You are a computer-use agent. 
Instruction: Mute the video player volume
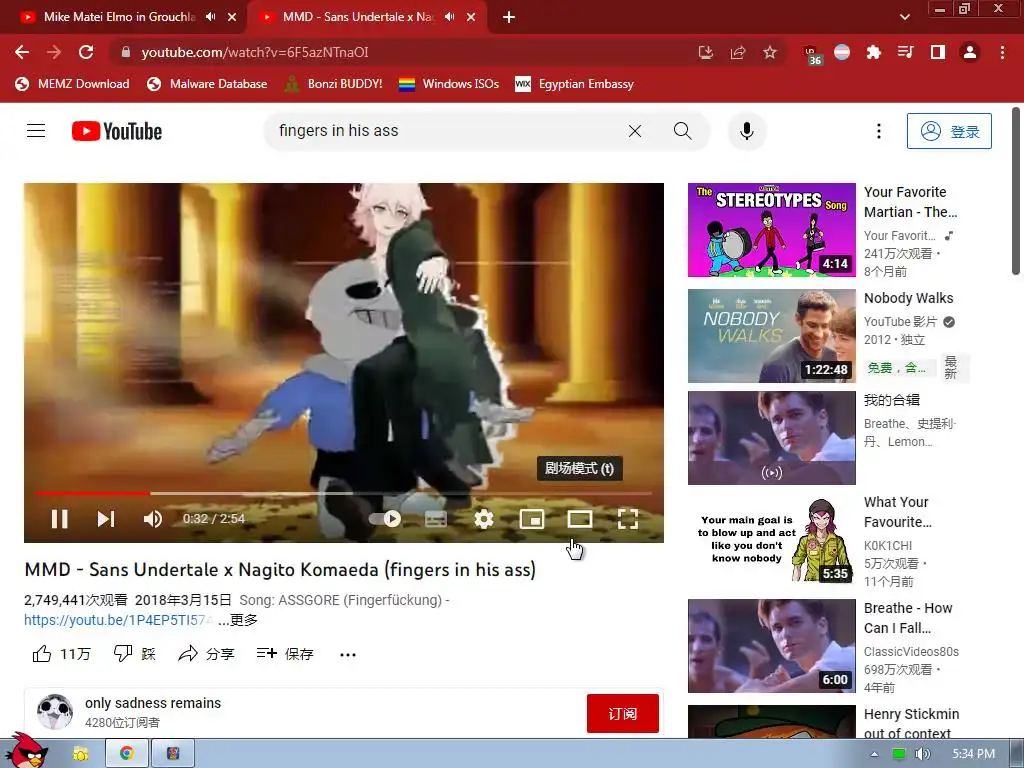coord(152,519)
